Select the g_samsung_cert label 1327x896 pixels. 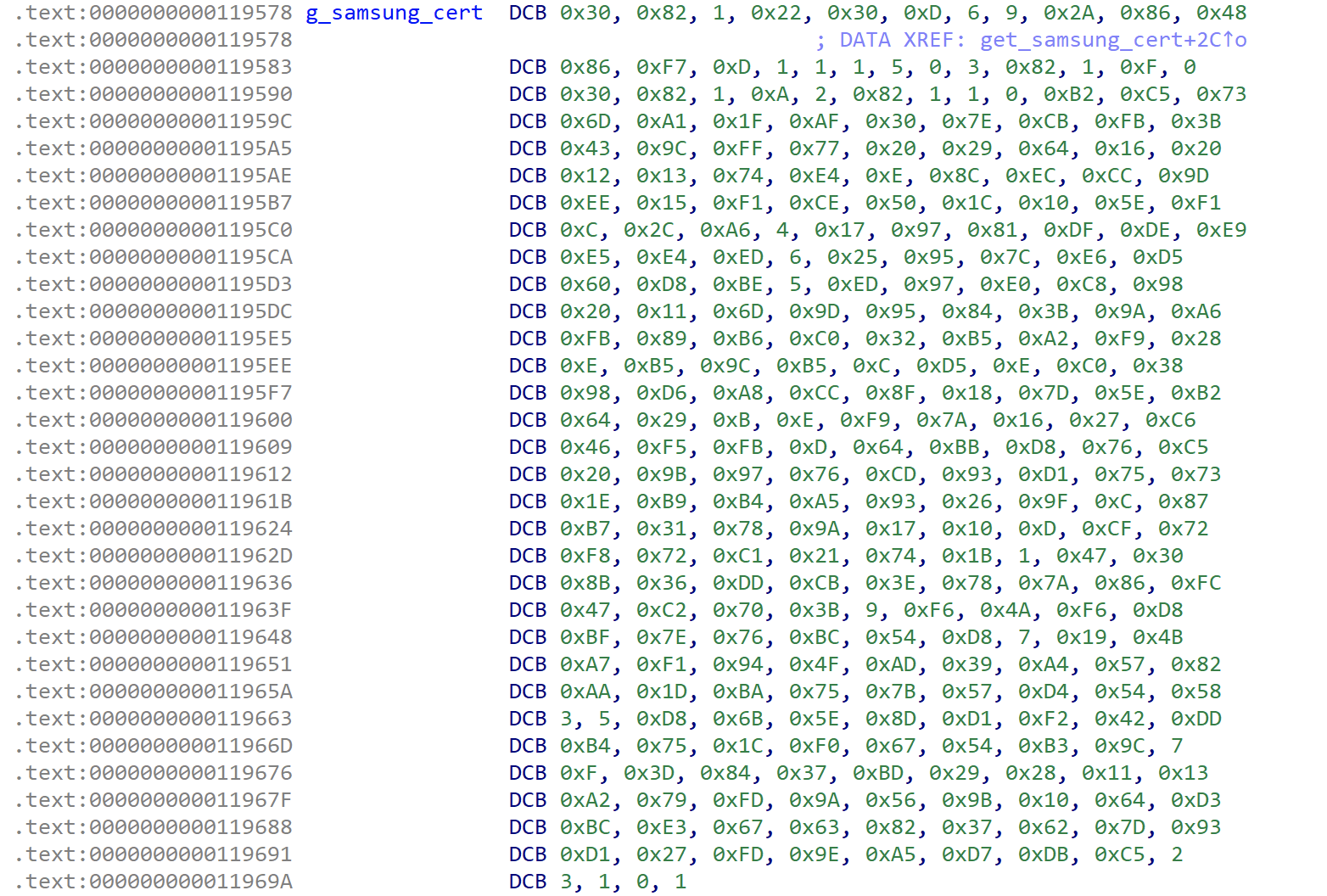coord(395,13)
